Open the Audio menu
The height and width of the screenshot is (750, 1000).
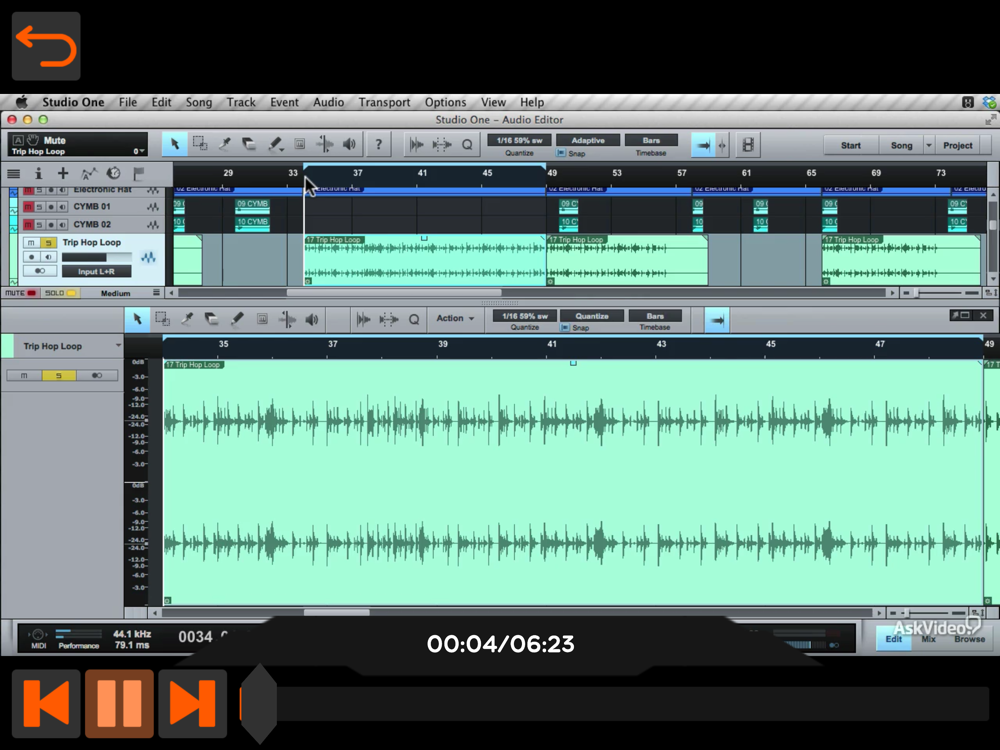[x=328, y=102]
